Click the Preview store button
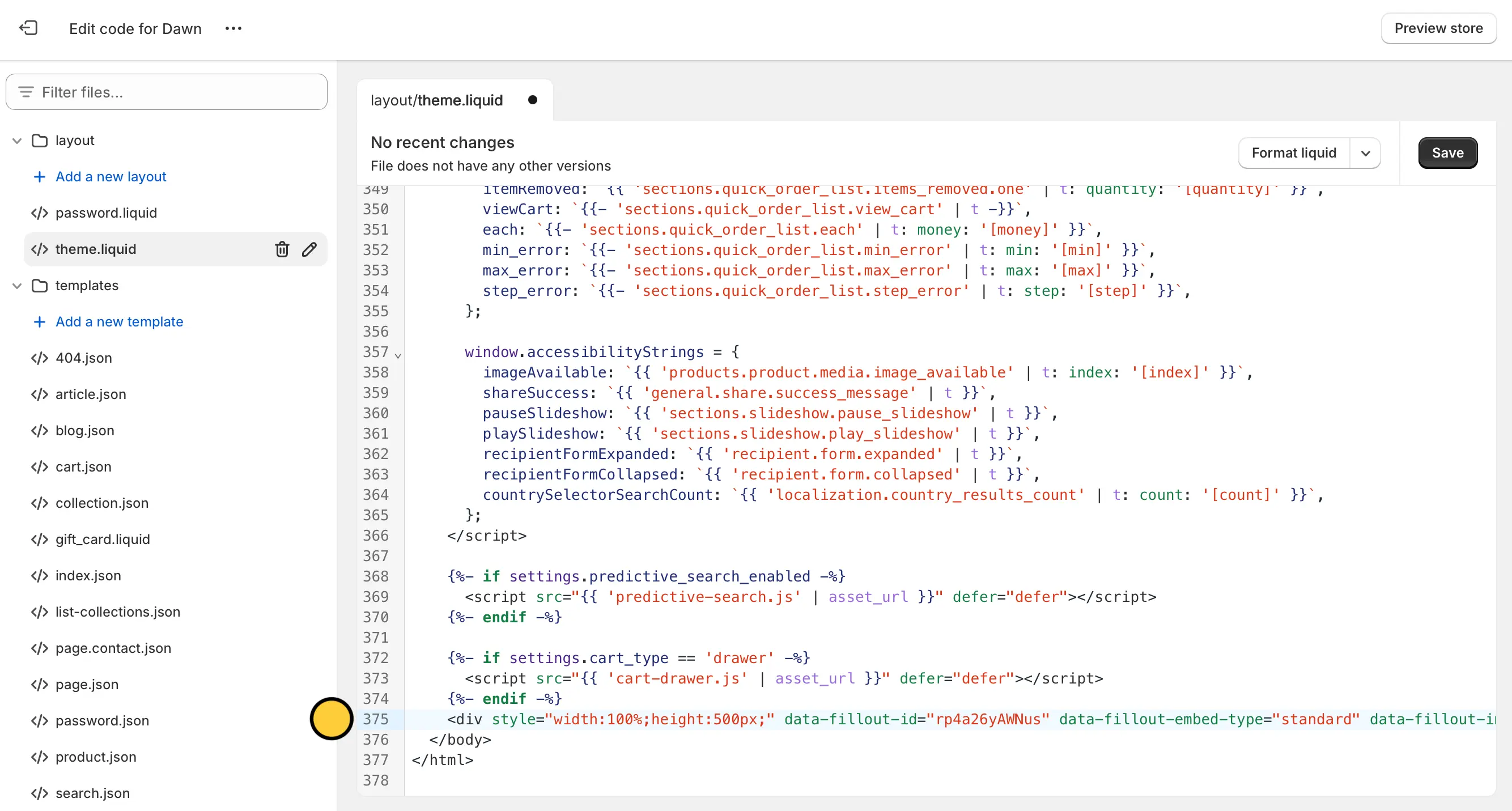 click(x=1438, y=28)
